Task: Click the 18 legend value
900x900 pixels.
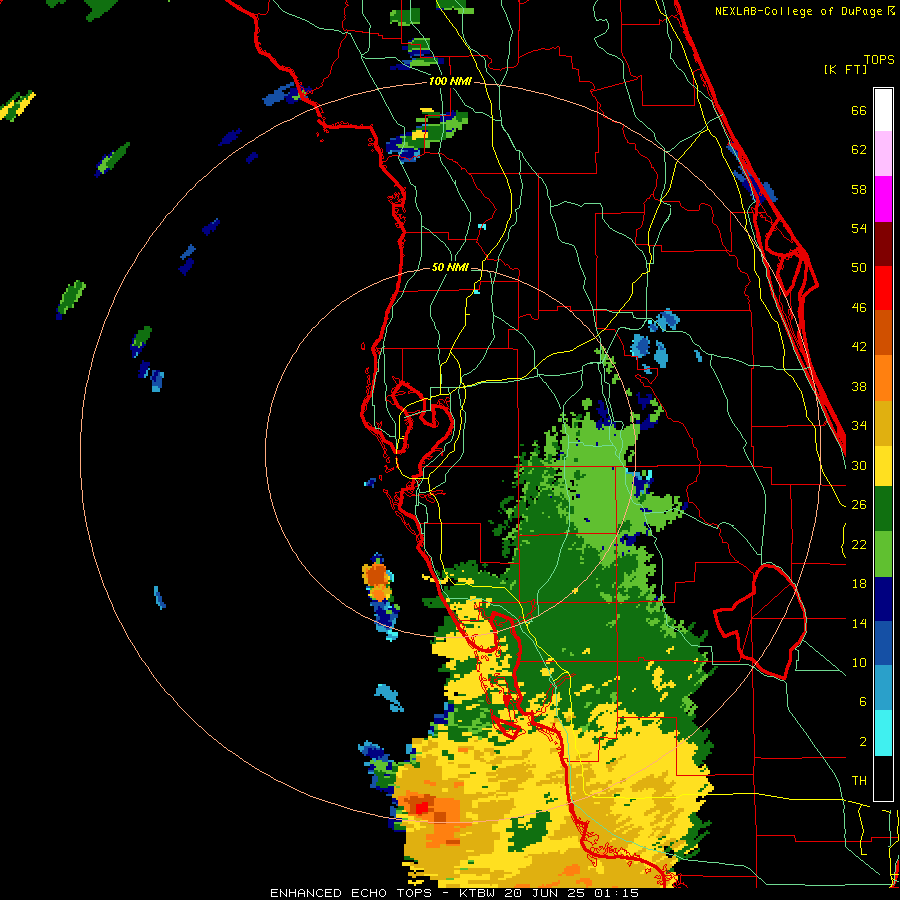Action: tap(859, 584)
